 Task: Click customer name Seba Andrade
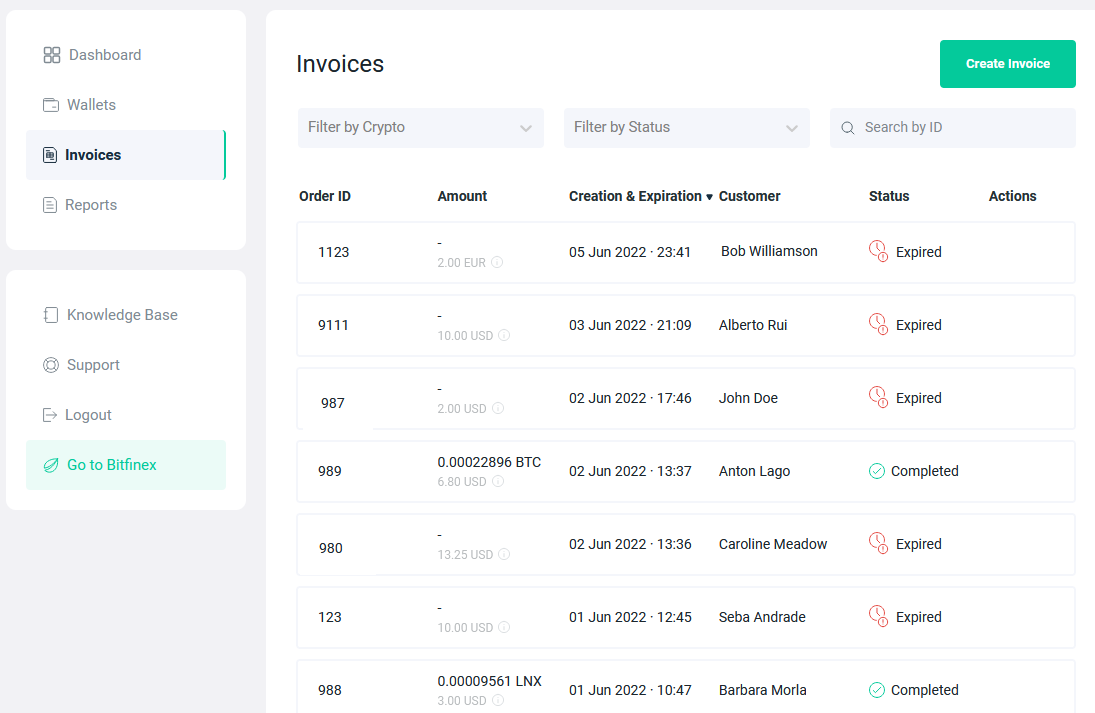762,617
